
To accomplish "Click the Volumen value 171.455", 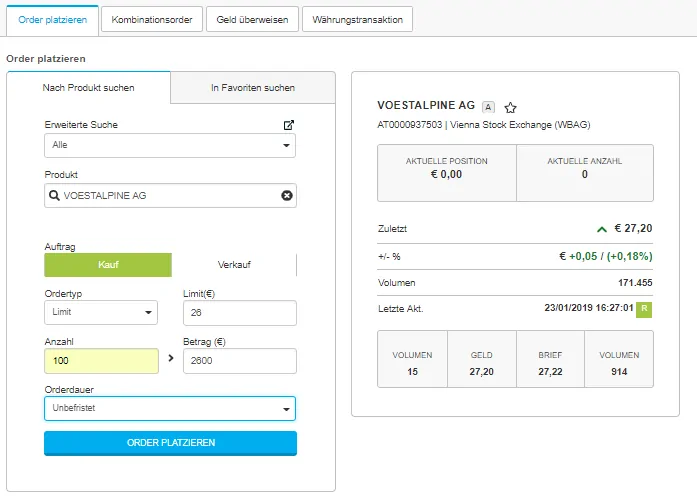I will click(x=635, y=283).
